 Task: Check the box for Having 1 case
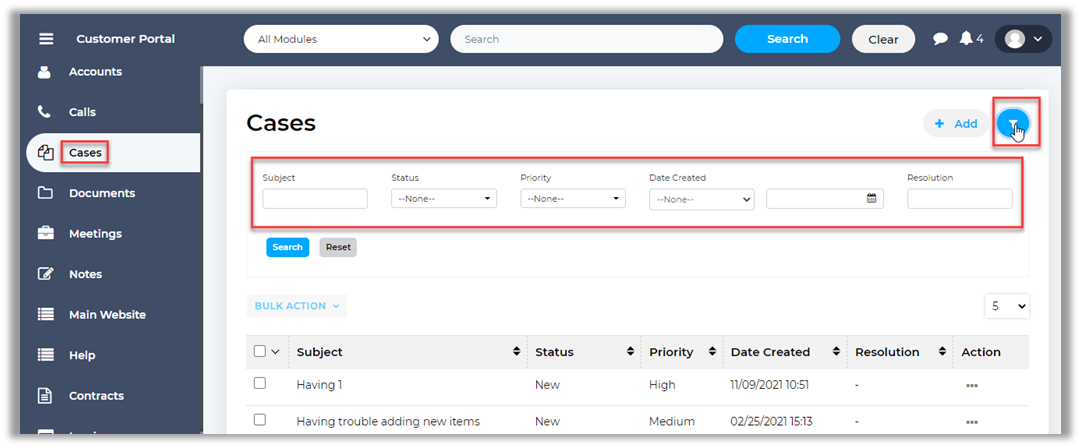tap(260, 384)
